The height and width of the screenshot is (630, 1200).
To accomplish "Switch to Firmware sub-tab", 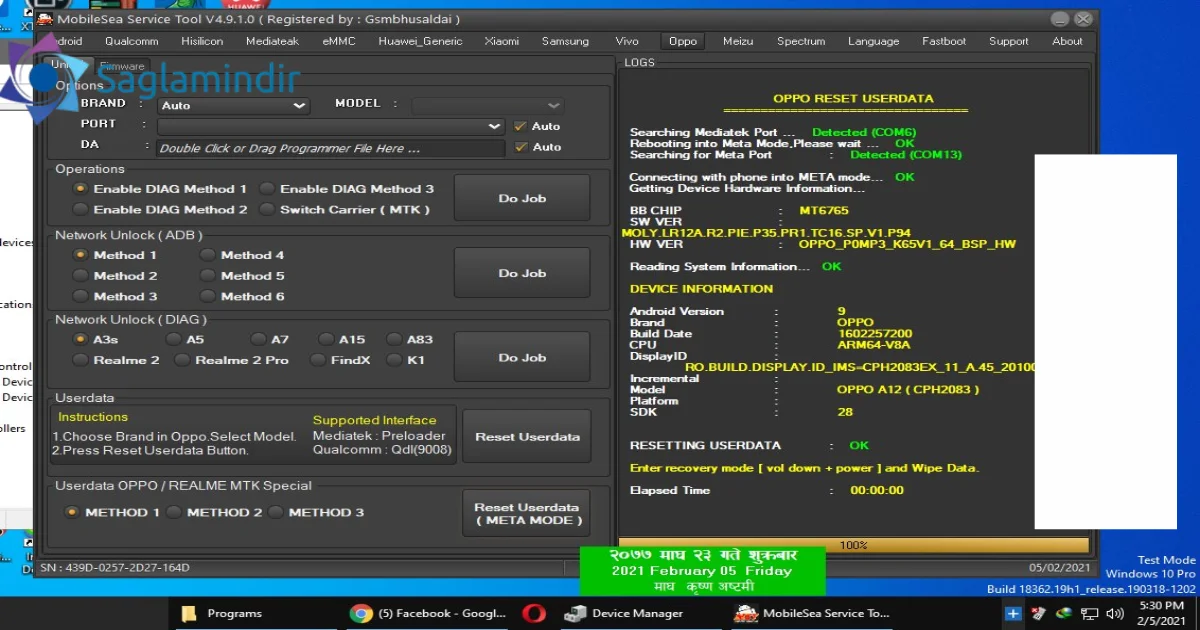I will 121,66.
